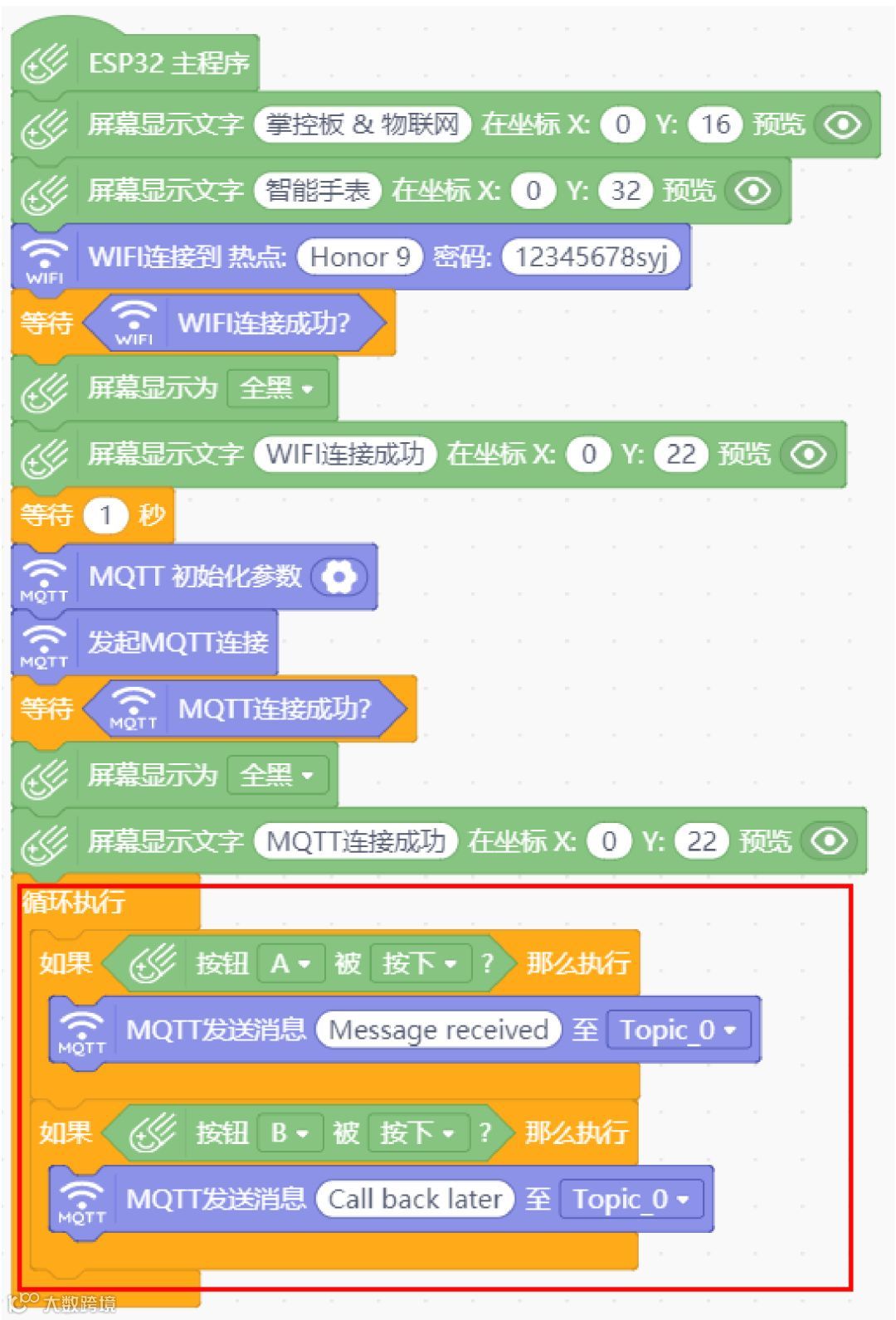Select the 循环执行 loop block header
Image resolution: width=896 pixels, height=1320 pixels.
point(74,902)
